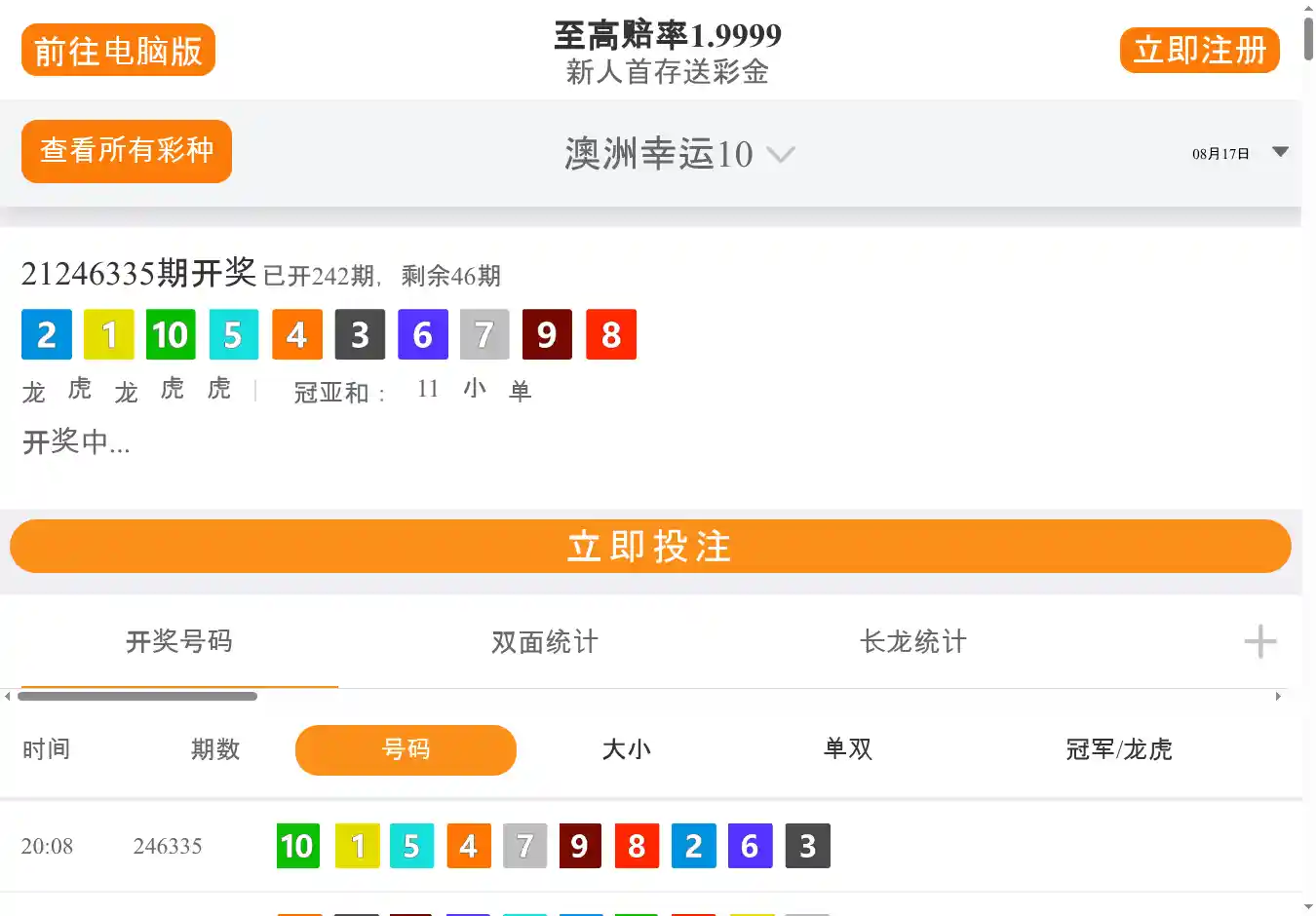Click red number 8 ball in top result
Screen dimensions: 1316x916
pyautogui.click(x=610, y=334)
